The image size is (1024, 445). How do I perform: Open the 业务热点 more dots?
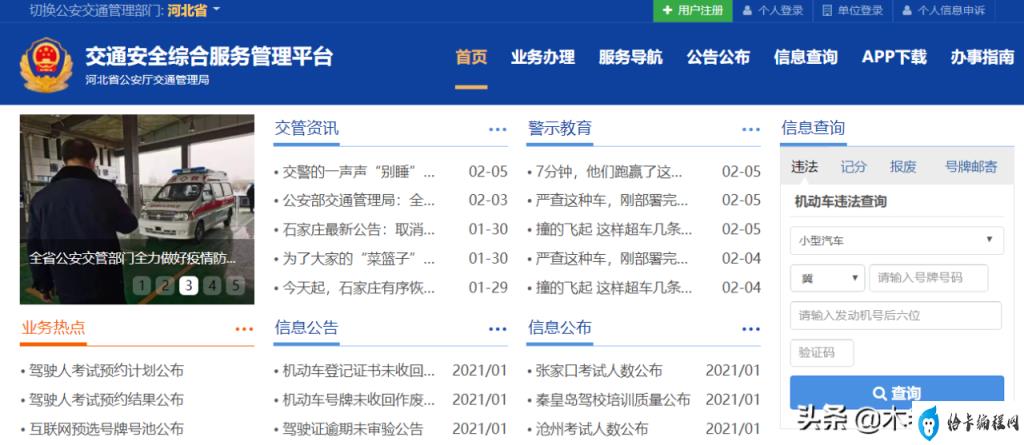[x=244, y=329]
